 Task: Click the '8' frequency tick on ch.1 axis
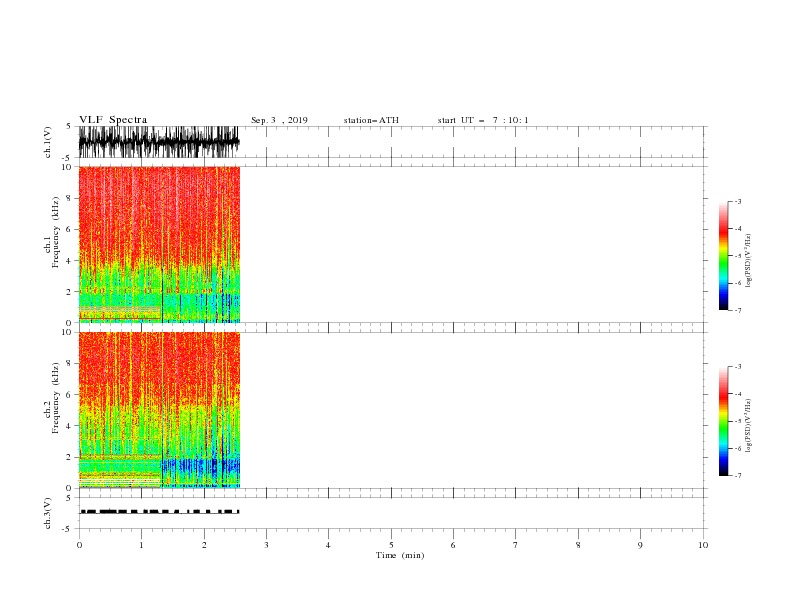click(x=69, y=198)
